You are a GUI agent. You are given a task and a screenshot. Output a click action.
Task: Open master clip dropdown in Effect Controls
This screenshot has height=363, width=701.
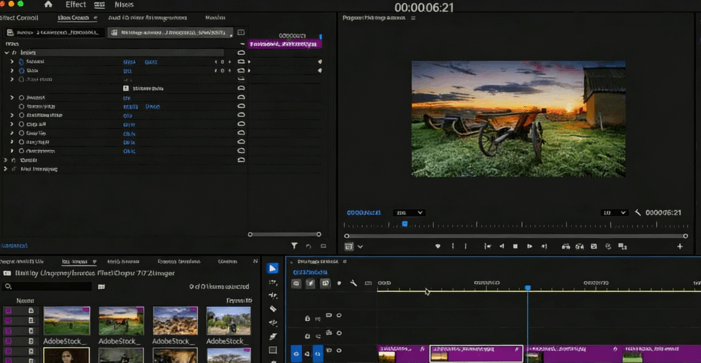(55, 33)
